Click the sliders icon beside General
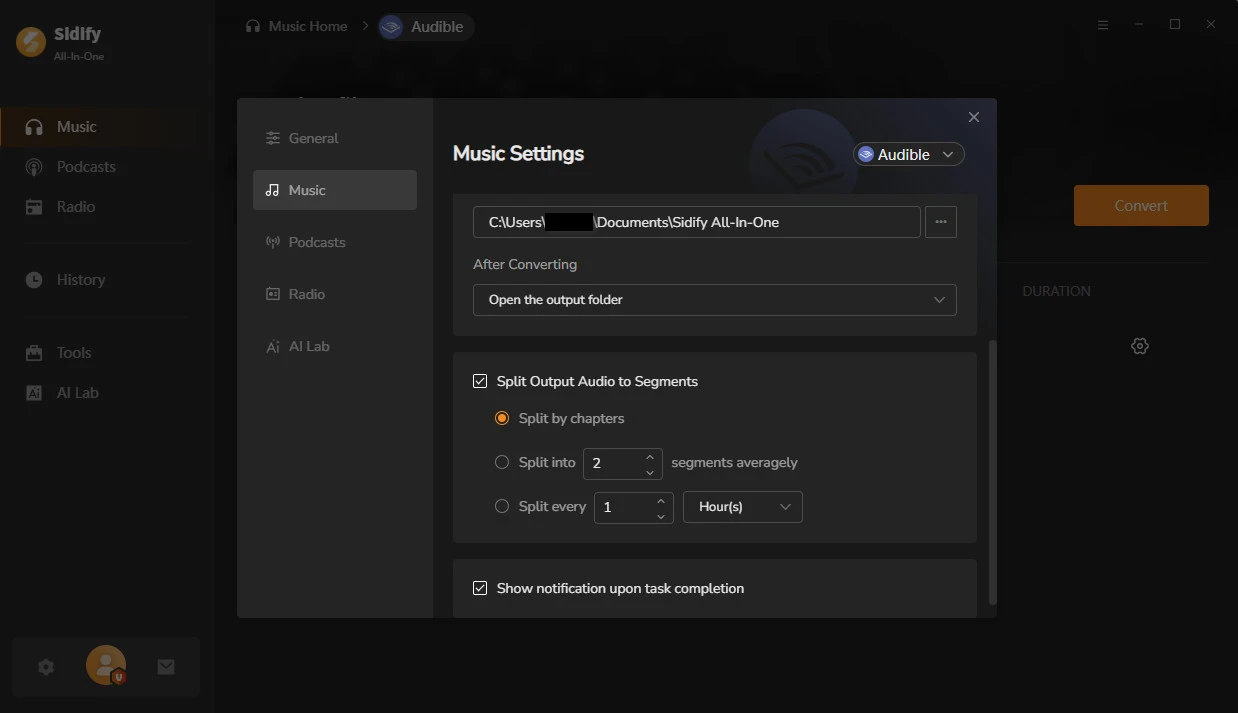The height and width of the screenshot is (713, 1238). click(272, 138)
